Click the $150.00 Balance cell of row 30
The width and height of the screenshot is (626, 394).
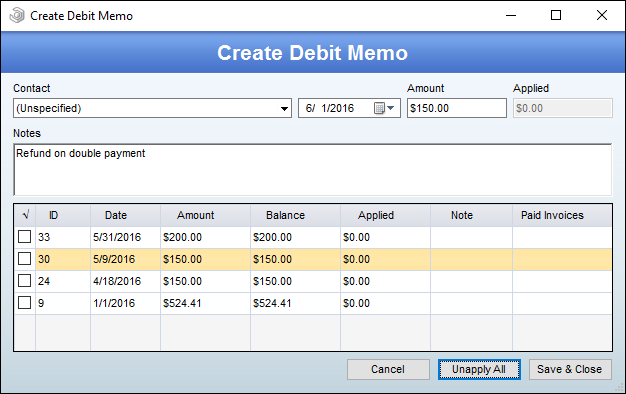295,259
